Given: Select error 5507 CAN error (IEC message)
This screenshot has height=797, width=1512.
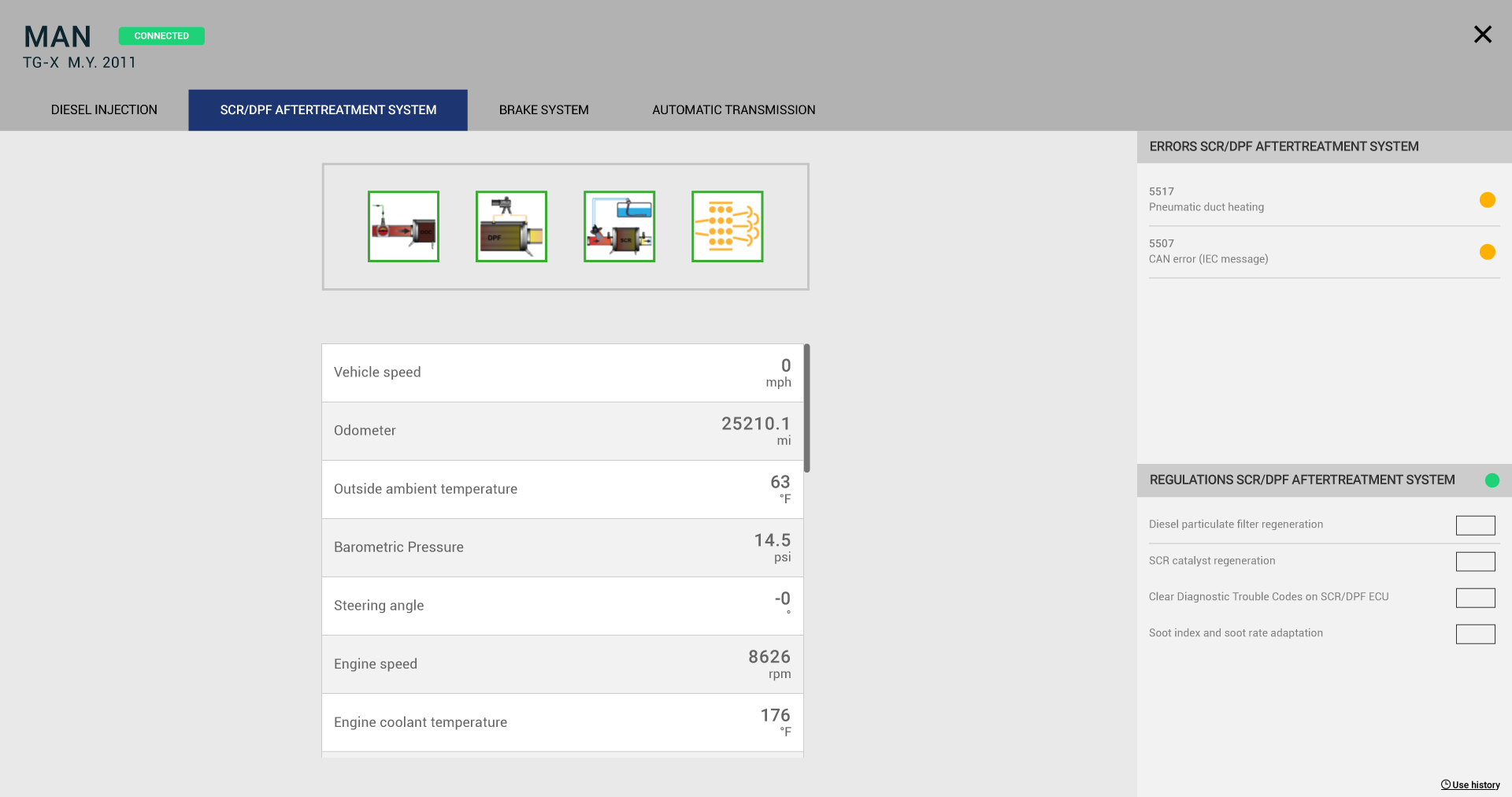Looking at the screenshot, I should point(1325,252).
